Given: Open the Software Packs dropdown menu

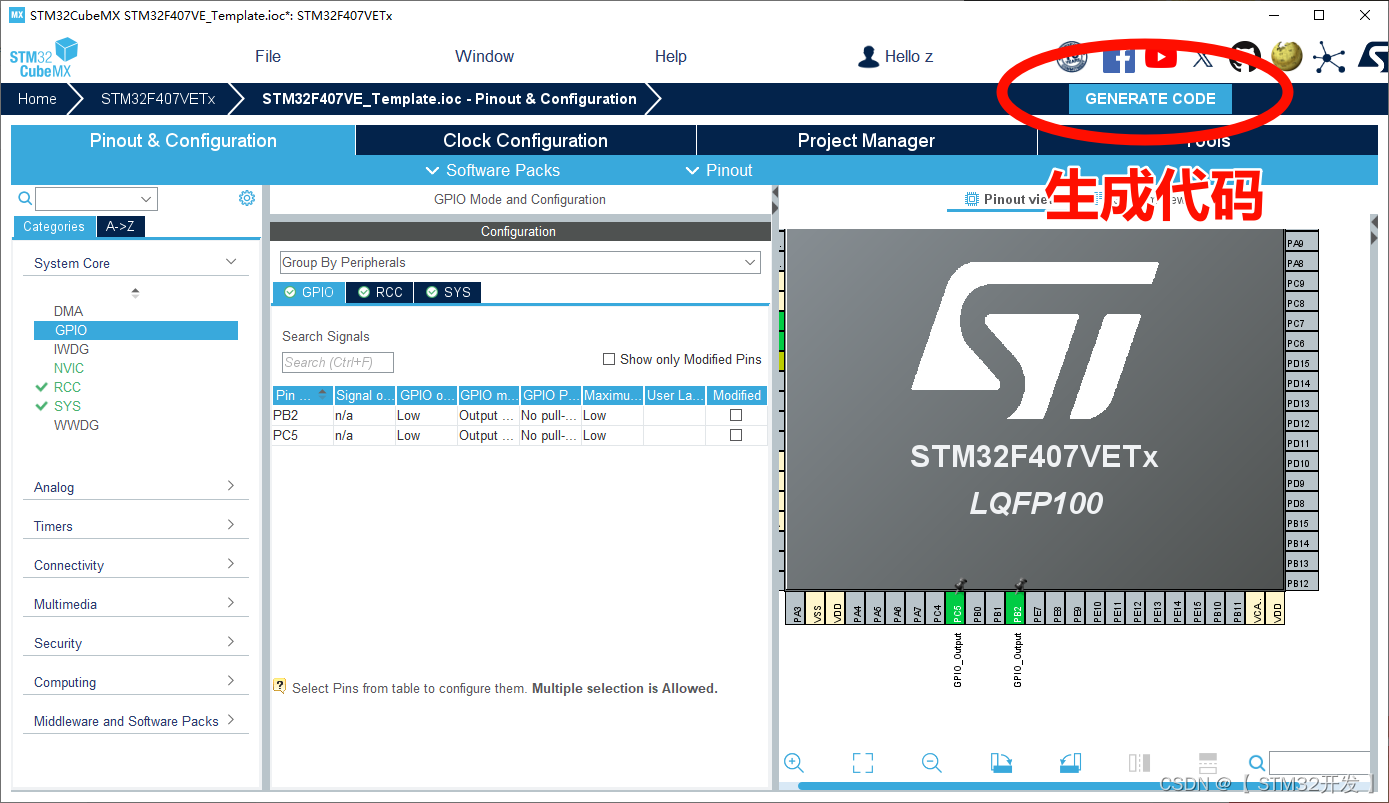Looking at the screenshot, I should 493,170.
